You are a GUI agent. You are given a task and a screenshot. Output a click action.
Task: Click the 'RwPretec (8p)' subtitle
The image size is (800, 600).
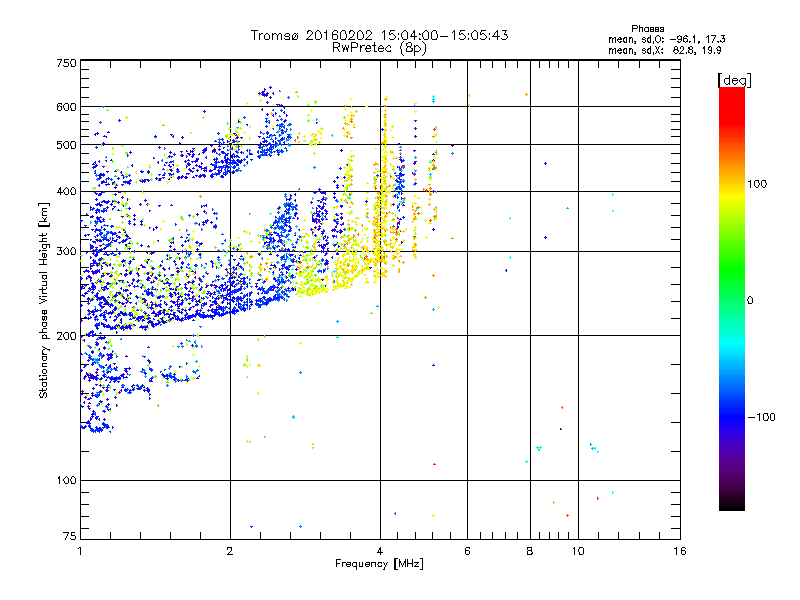click(x=379, y=48)
